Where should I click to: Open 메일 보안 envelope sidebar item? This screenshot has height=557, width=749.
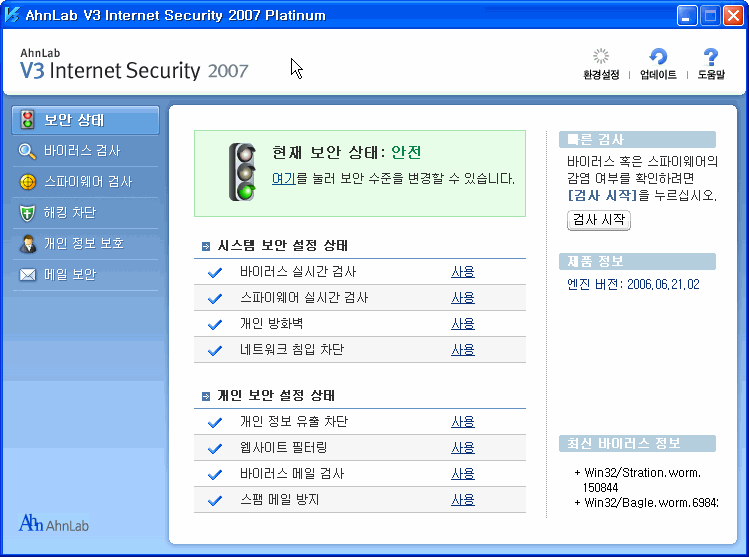point(70,274)
